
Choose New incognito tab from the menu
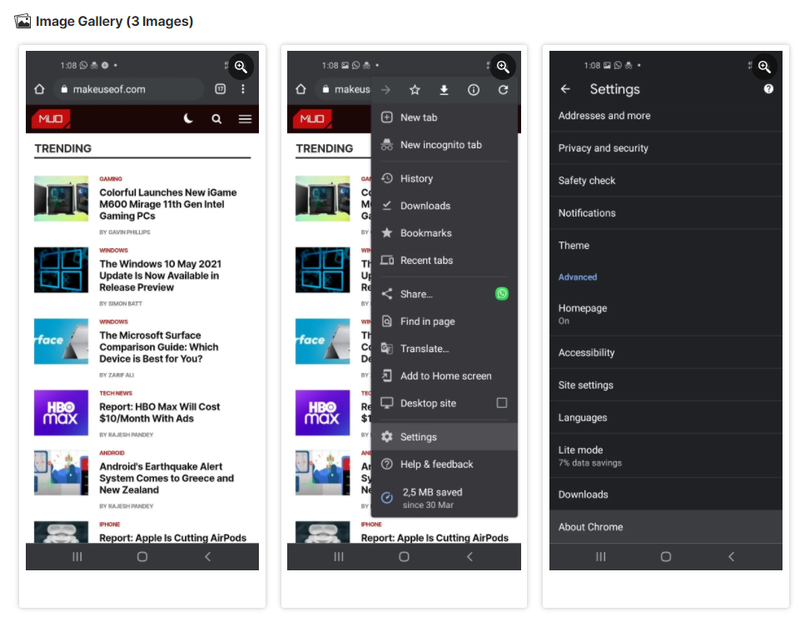point(441,145)
